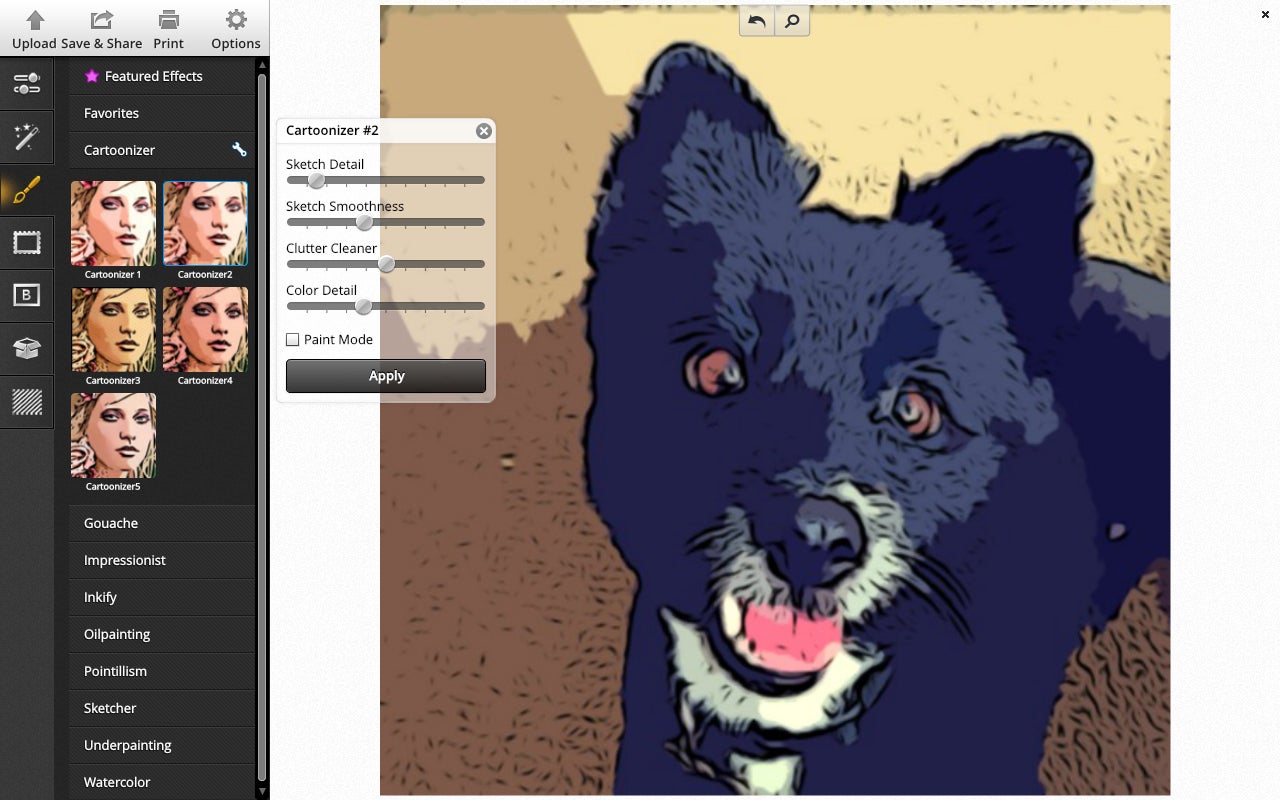Click the pink star Featured Effects icon
This screenshot has height=800, width=1280.
pos(92,76)
